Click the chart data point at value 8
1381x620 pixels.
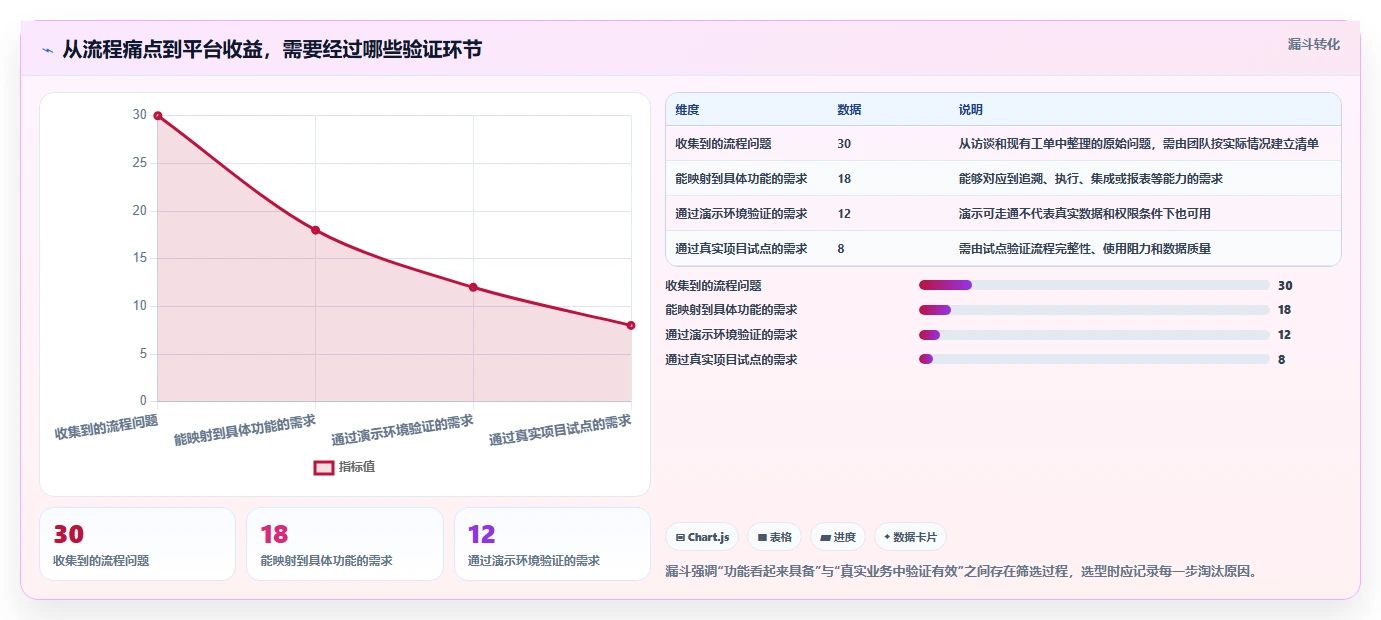tap(631, 325)
